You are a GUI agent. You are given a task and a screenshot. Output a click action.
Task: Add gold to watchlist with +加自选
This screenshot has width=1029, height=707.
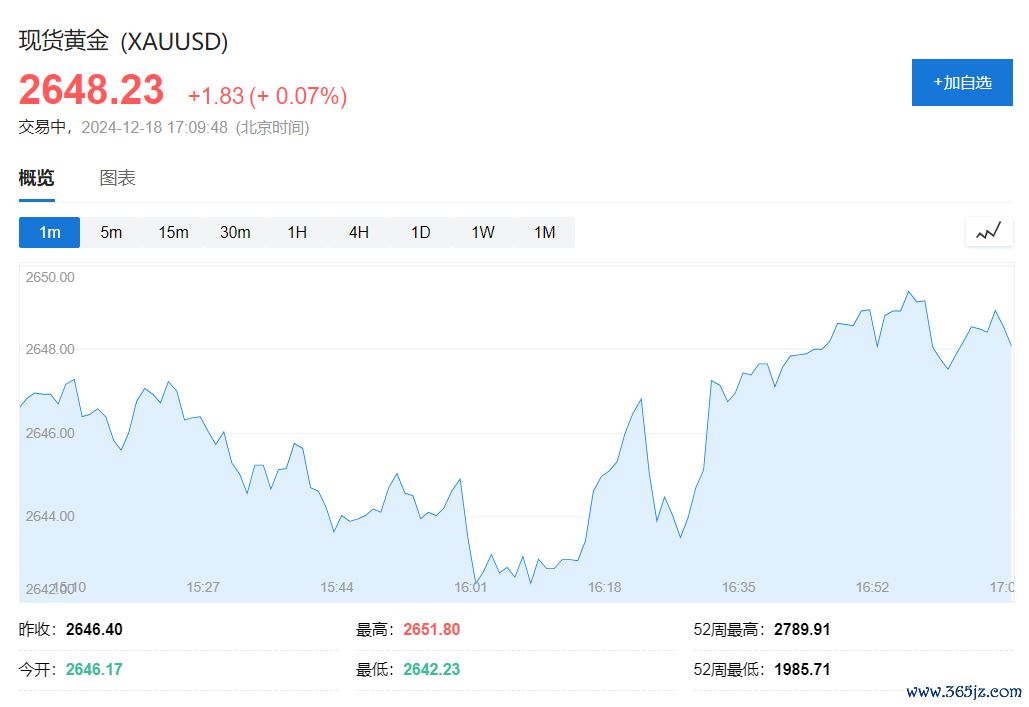[961, 82]
